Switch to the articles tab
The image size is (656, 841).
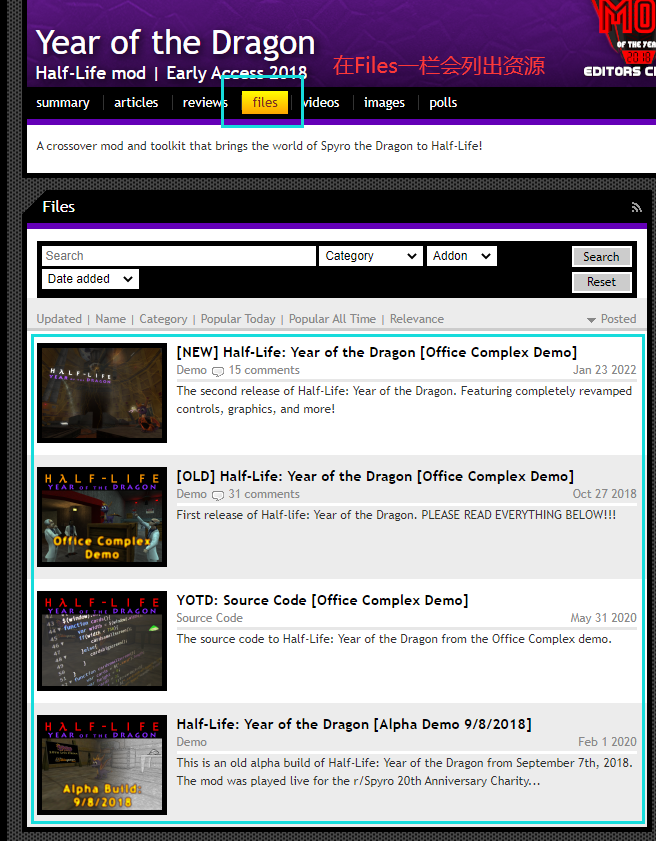coord(136,102)
